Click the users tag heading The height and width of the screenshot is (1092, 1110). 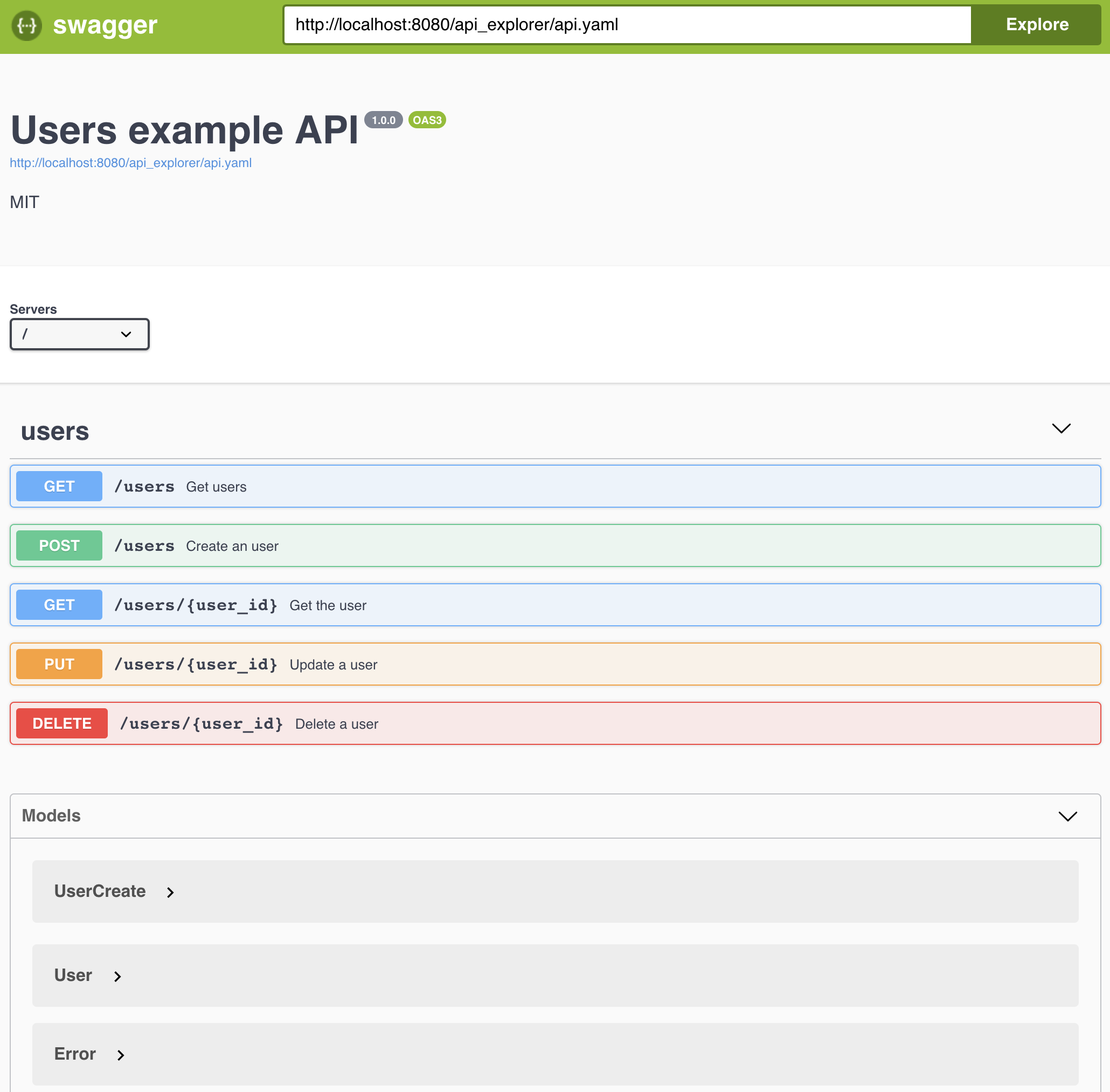55,431
